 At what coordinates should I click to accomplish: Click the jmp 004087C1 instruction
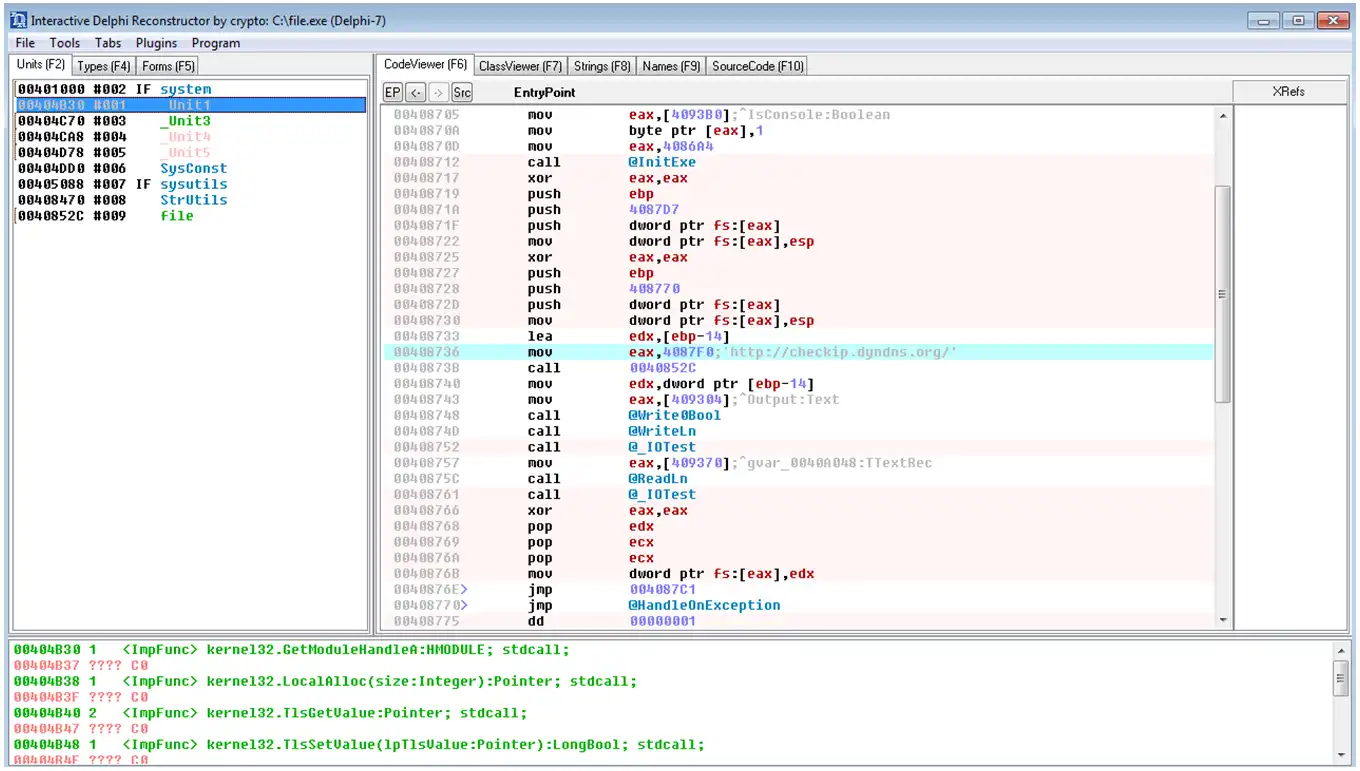[x=798, y=589]
